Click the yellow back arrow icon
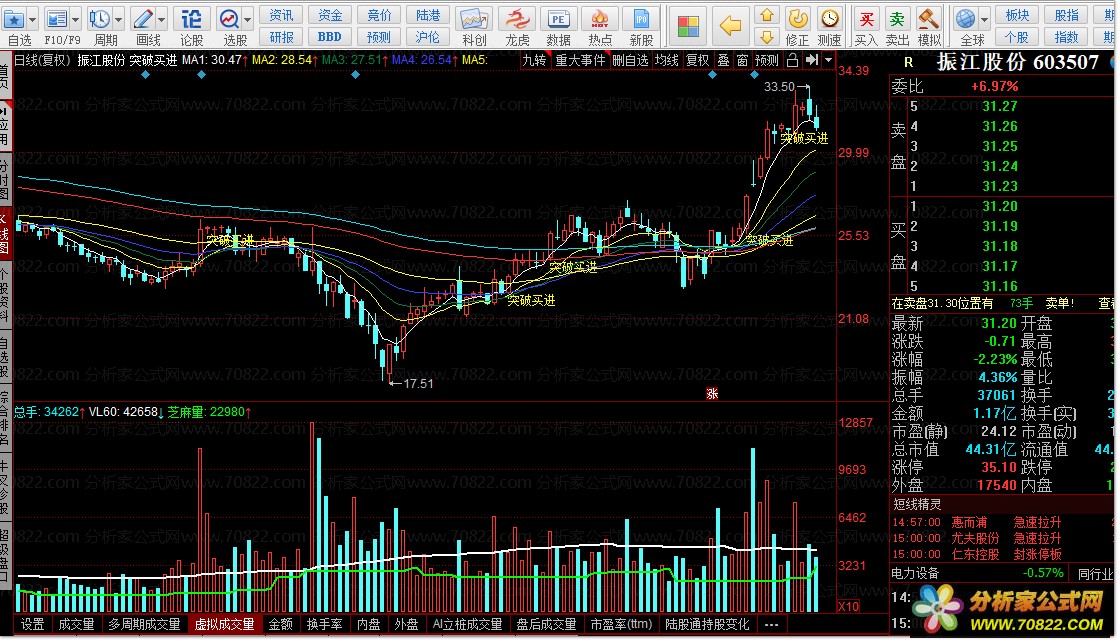The image size is (1120, 641). (x=730, y=26)
